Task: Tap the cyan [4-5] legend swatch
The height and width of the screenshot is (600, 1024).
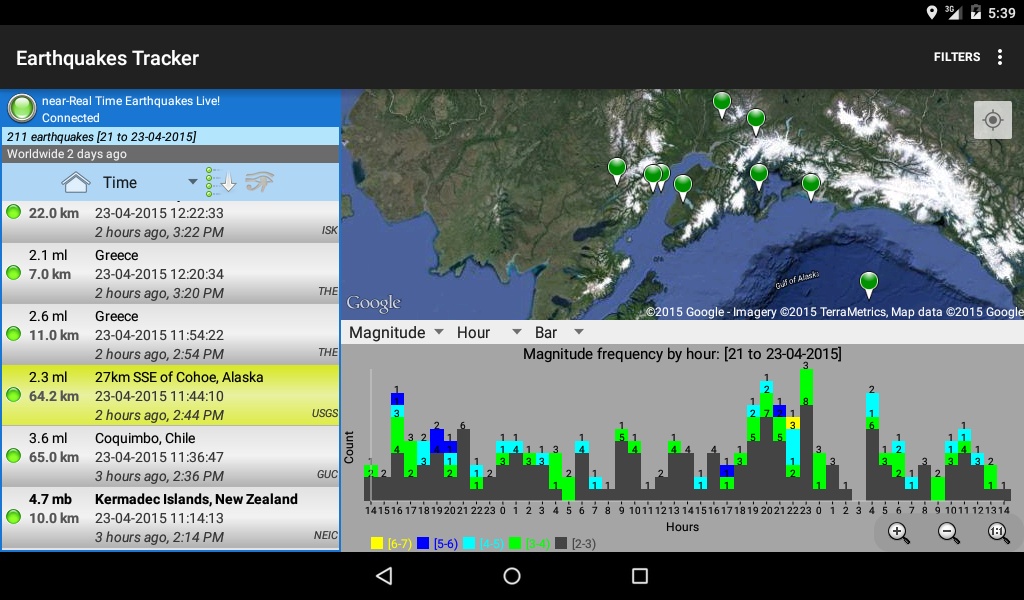Action: (x=469, y=543)
